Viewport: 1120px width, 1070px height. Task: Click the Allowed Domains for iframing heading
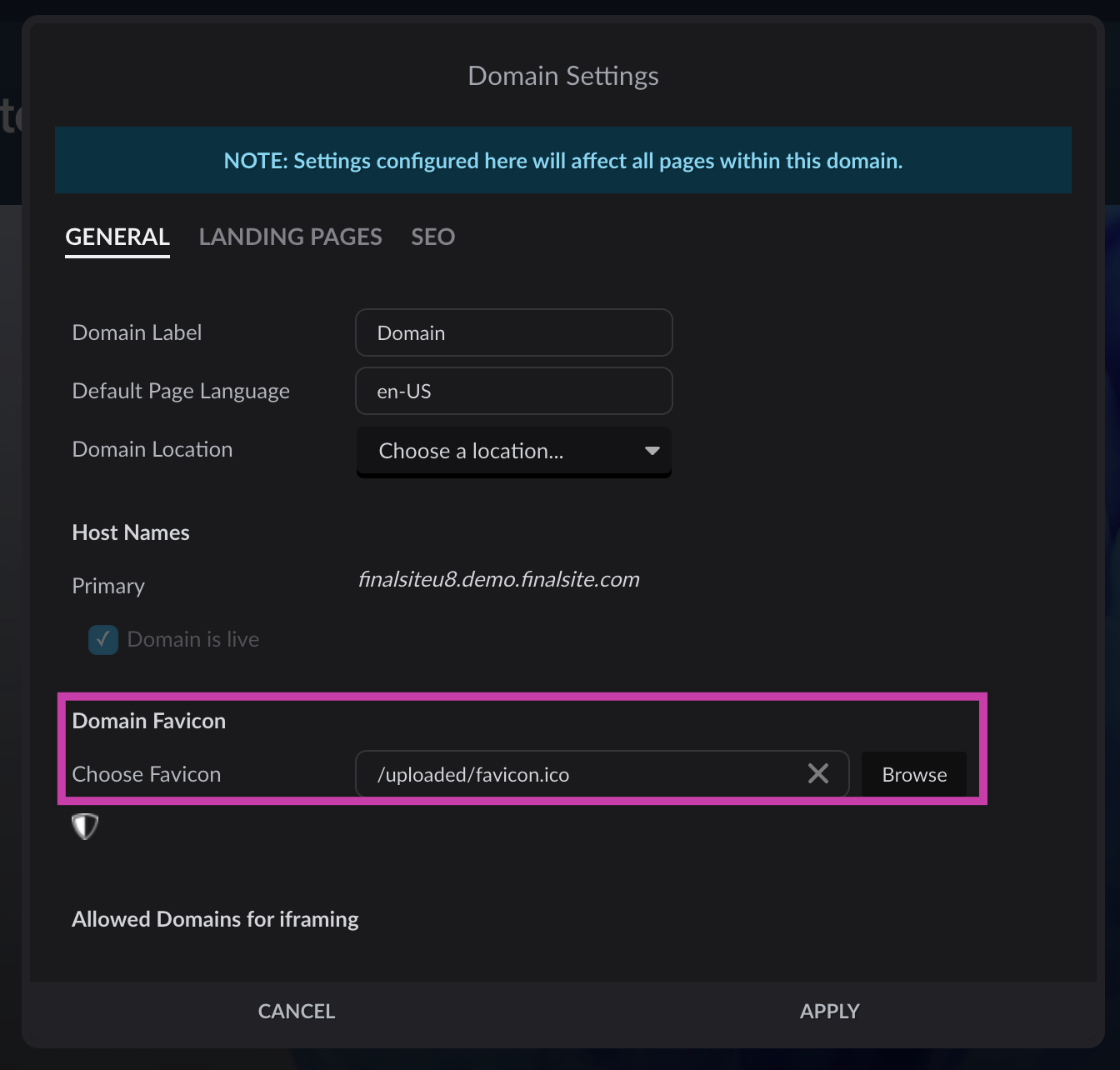click(215, 919)
